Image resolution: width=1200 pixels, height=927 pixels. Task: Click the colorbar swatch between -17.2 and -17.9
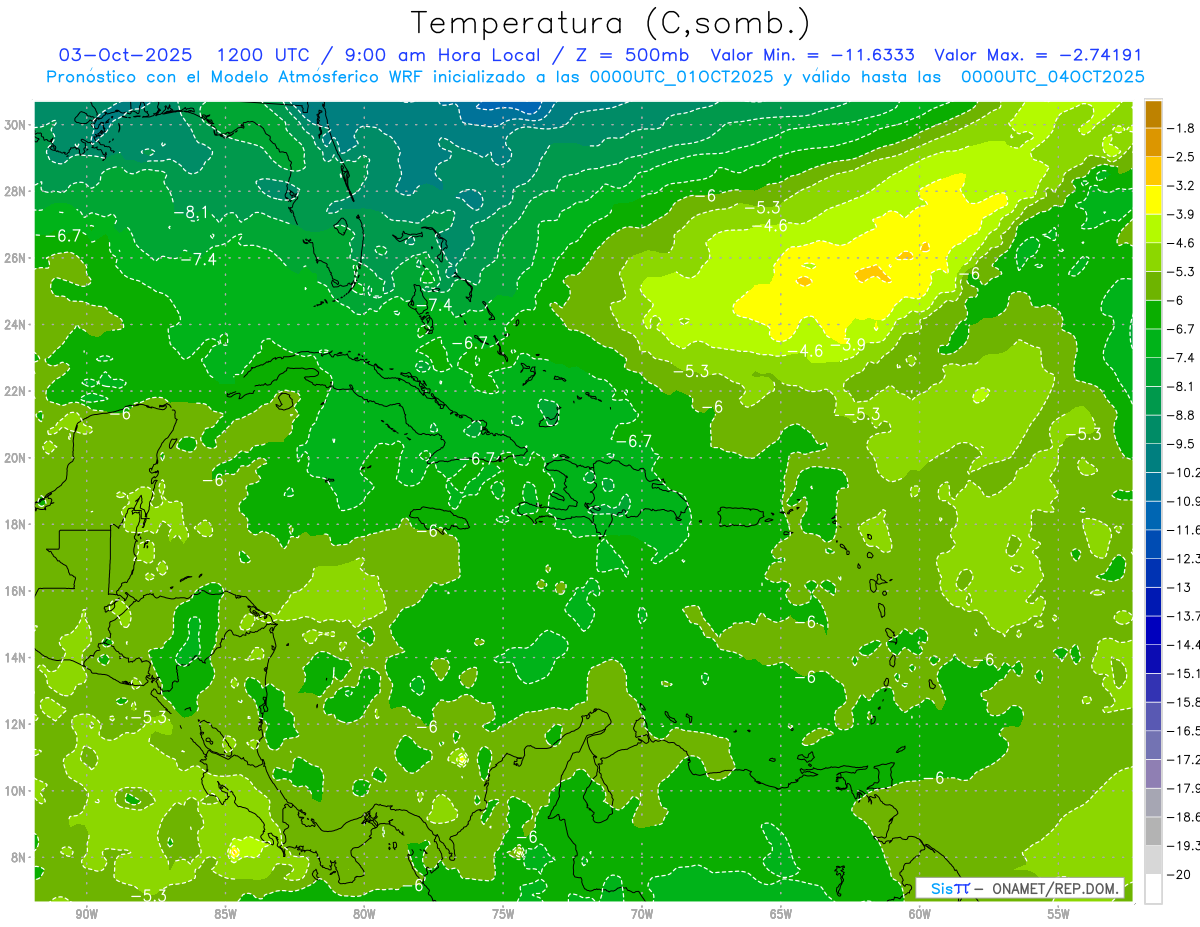point(1153,774)
